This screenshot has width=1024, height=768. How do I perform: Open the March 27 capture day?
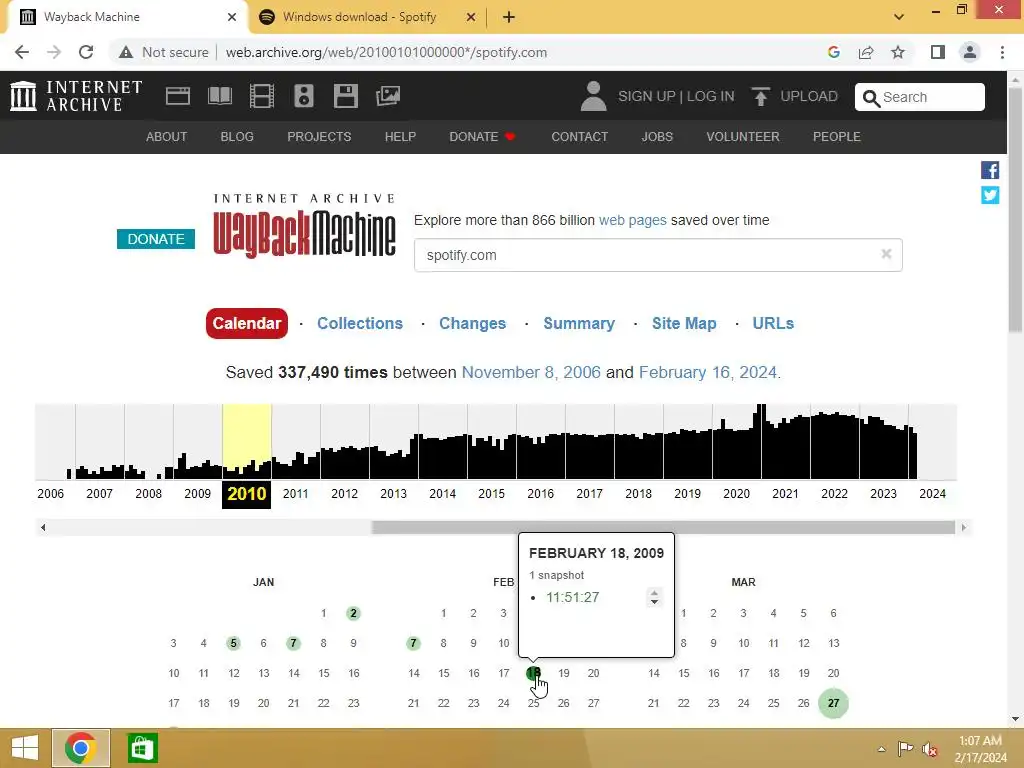tap(833, 703)
